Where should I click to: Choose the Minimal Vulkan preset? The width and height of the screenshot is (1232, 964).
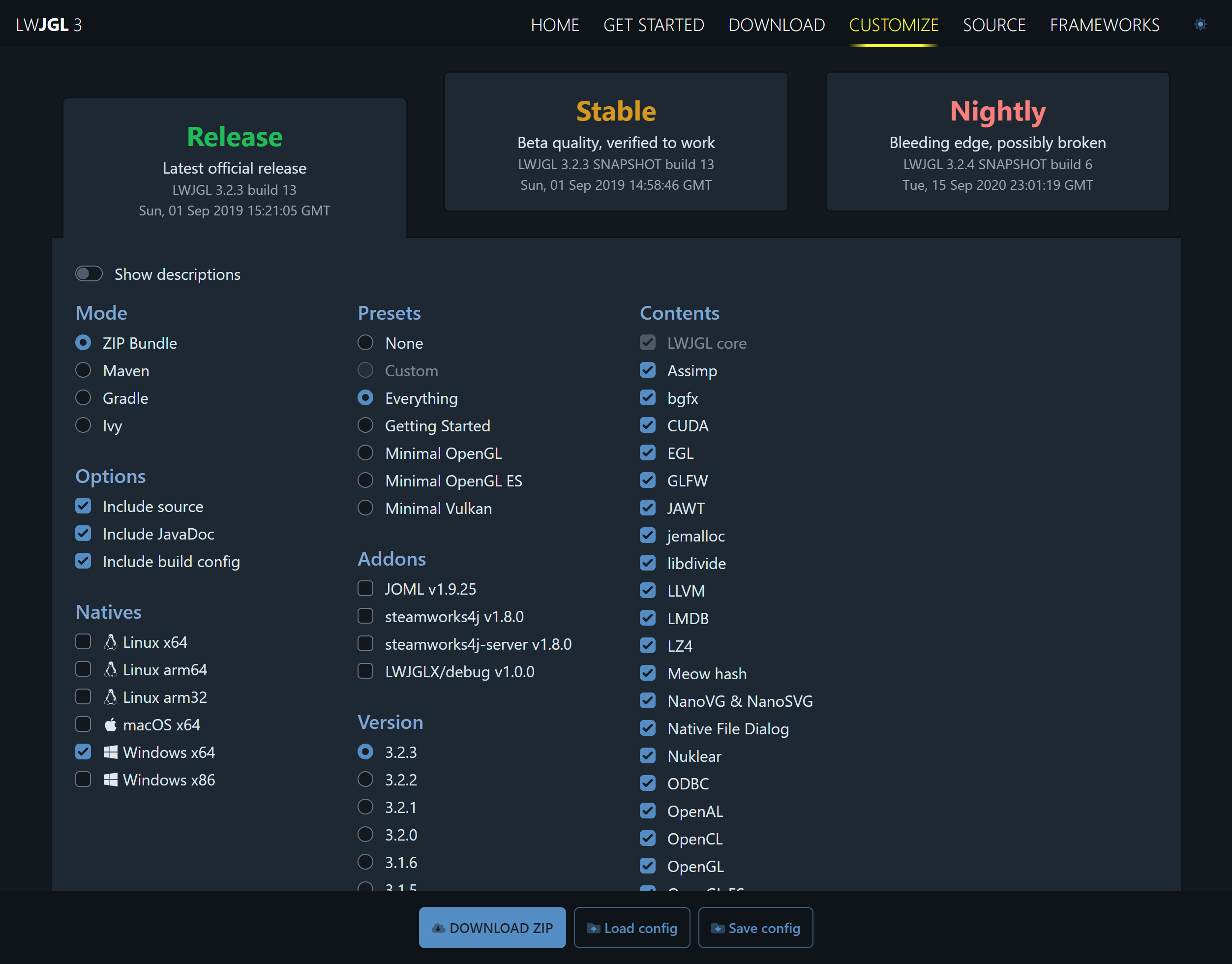point(365,508)
